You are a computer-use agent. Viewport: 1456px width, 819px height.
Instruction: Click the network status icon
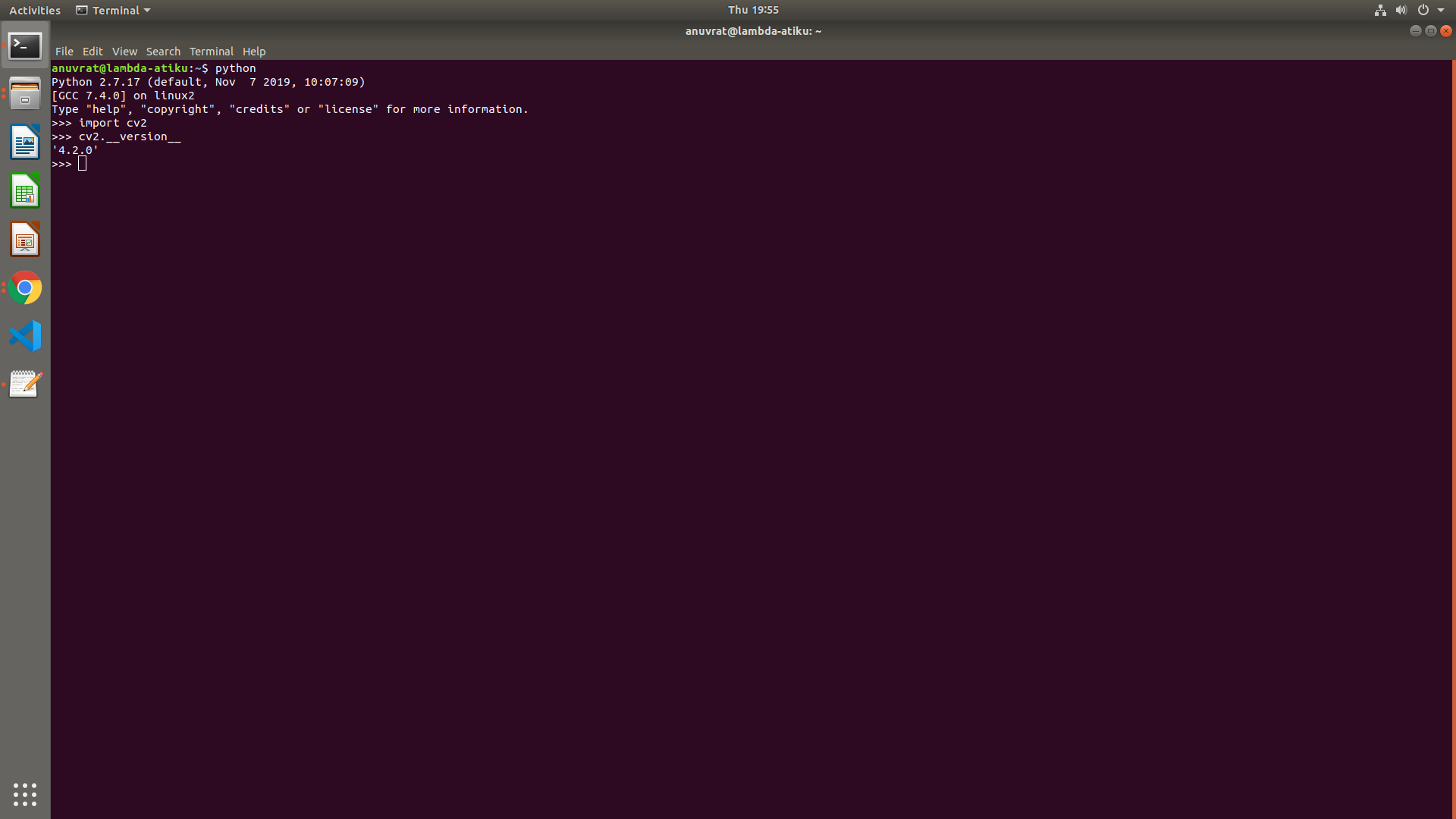pyautogui.click(x=1379, y=10)
